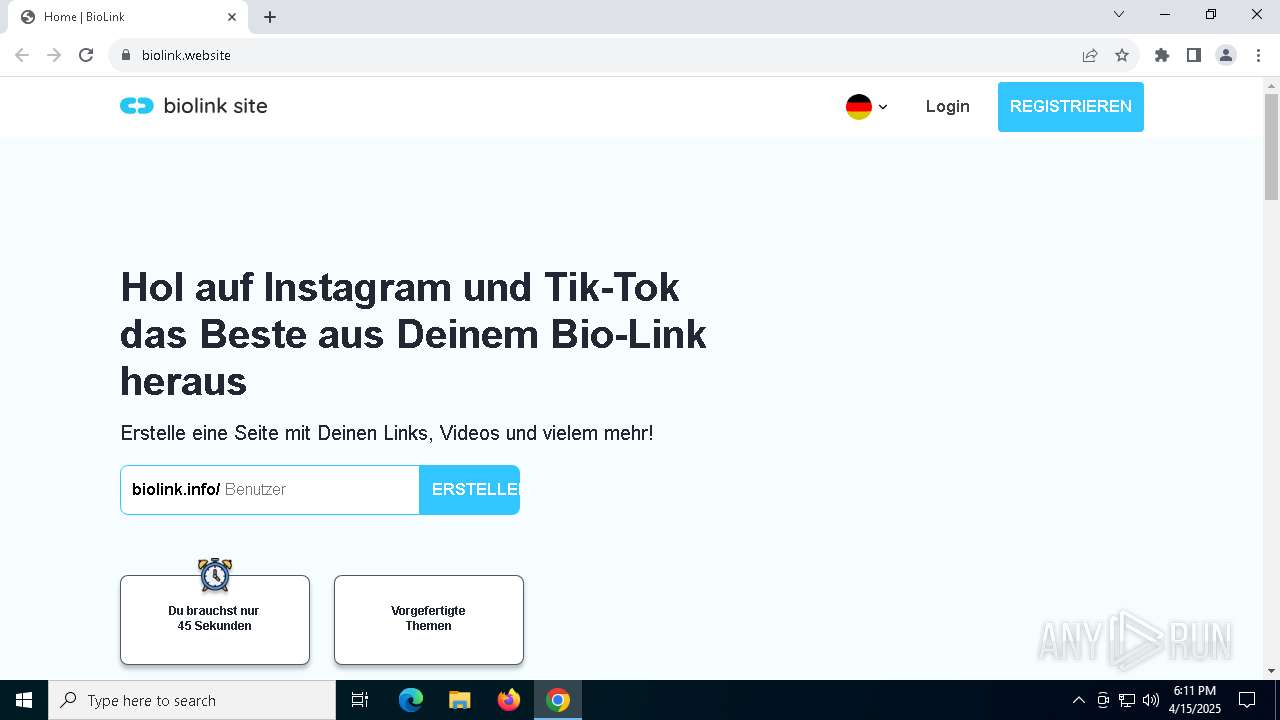Image resolution: width=1280 pixels, height=720 pixels.
Task: Click the headline 'Hol auf Instagram und Tik-Tok'
Action: tap(400, 287)
